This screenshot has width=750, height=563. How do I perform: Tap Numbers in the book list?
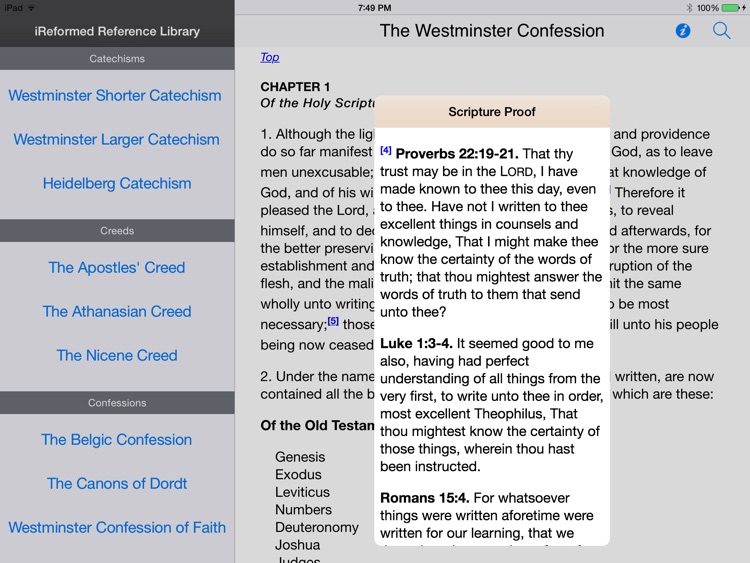pos(303,510)
